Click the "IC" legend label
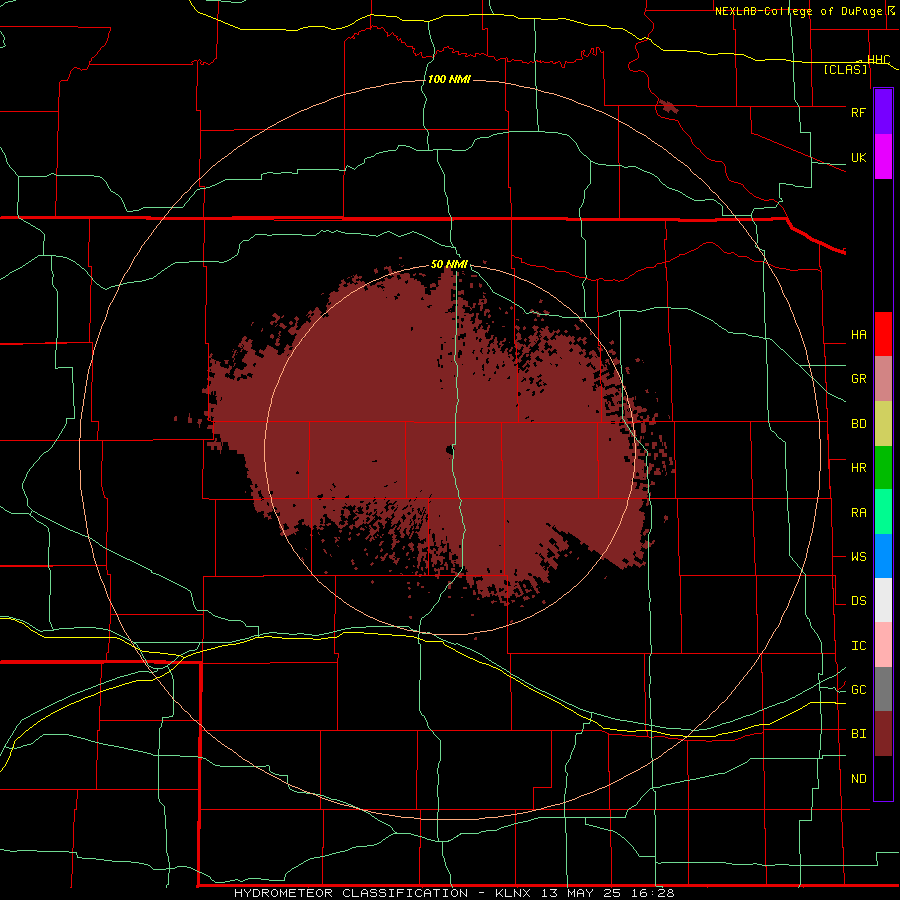The height and width of the screenshot is (900, 900). [x=858, y=645]
